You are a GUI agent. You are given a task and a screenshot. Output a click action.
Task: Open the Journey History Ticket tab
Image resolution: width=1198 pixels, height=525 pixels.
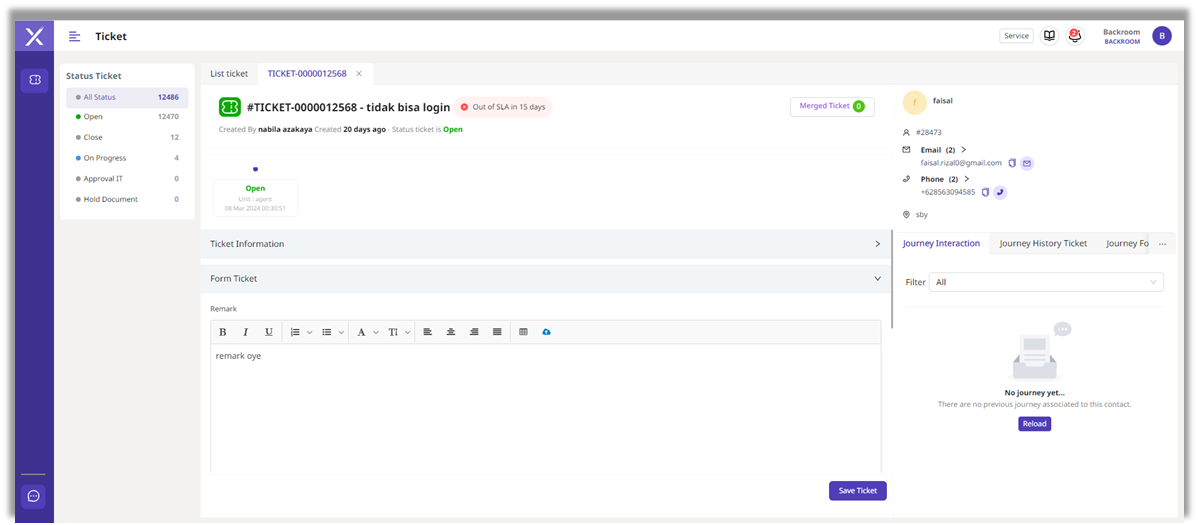1043,244
